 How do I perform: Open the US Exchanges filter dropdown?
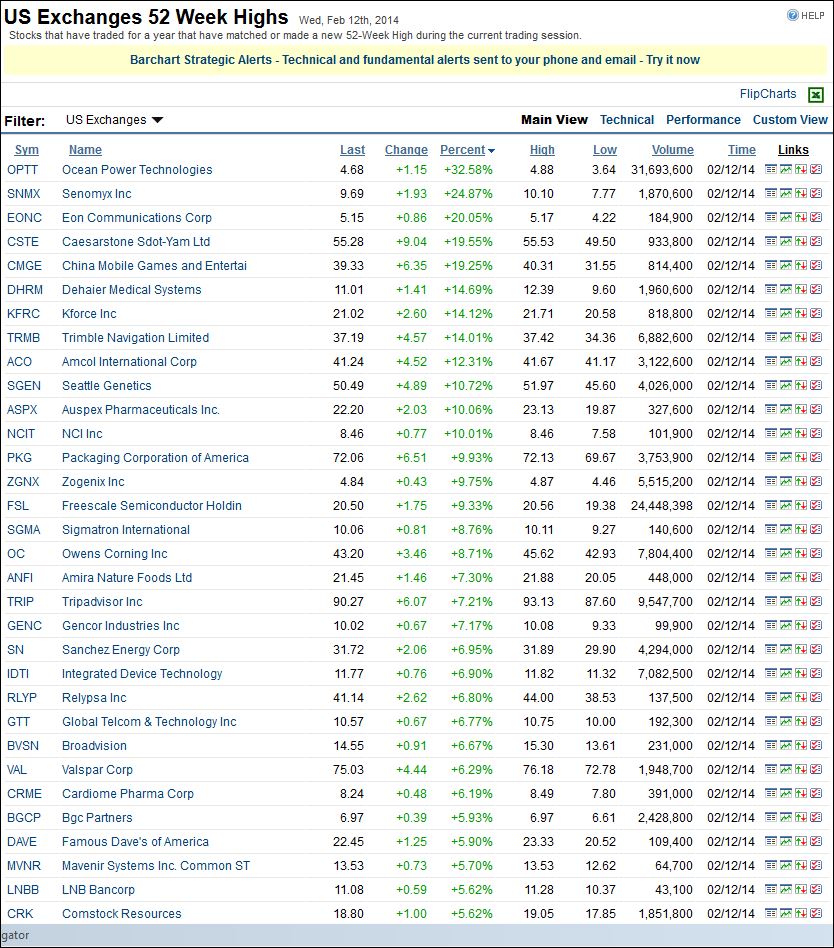tap(114, 120)
